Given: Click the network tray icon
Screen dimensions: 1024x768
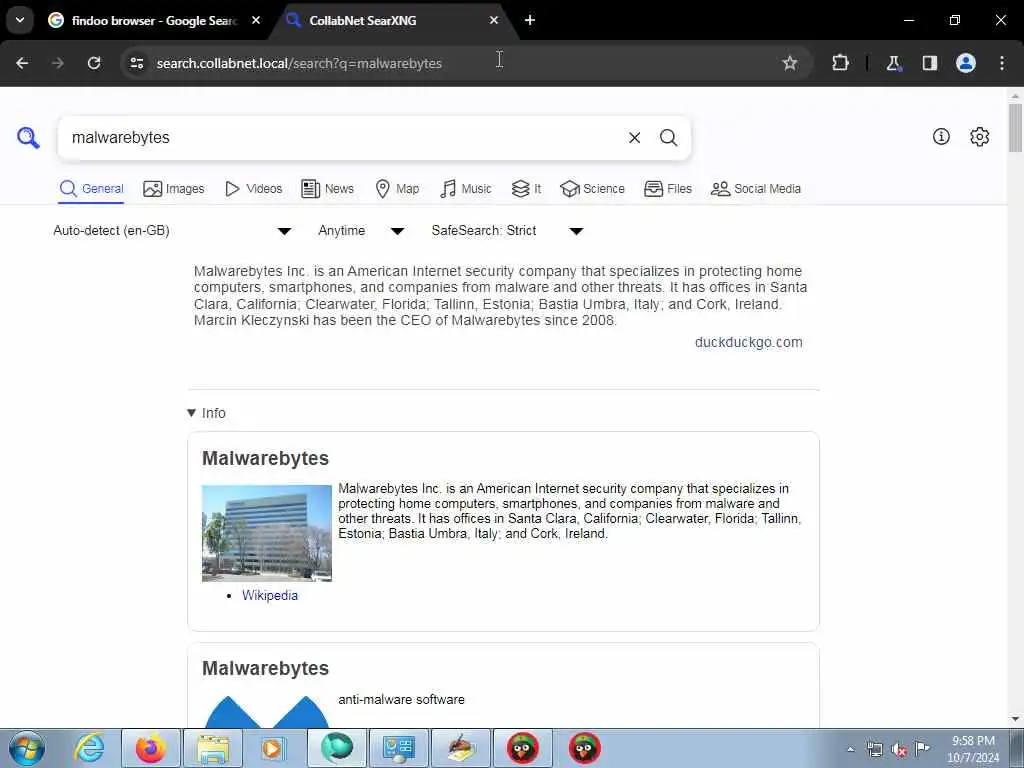Looking at the screenshot, I should point(874,750).
